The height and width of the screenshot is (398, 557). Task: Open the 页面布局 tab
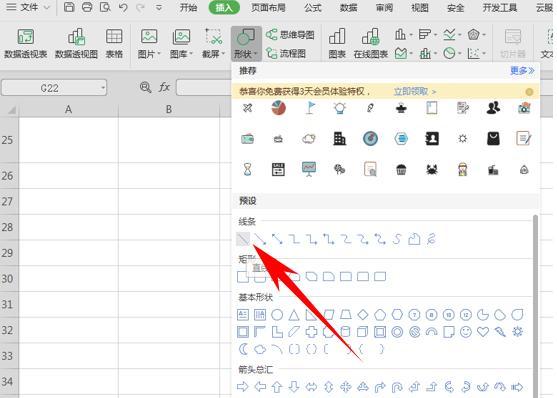tap(268, 7)
